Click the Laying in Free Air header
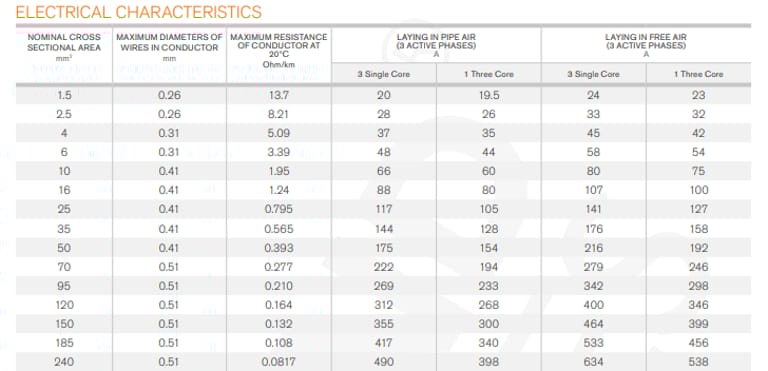Image resolution: width=768 pixels, height=371 pixels. (646, 45)
